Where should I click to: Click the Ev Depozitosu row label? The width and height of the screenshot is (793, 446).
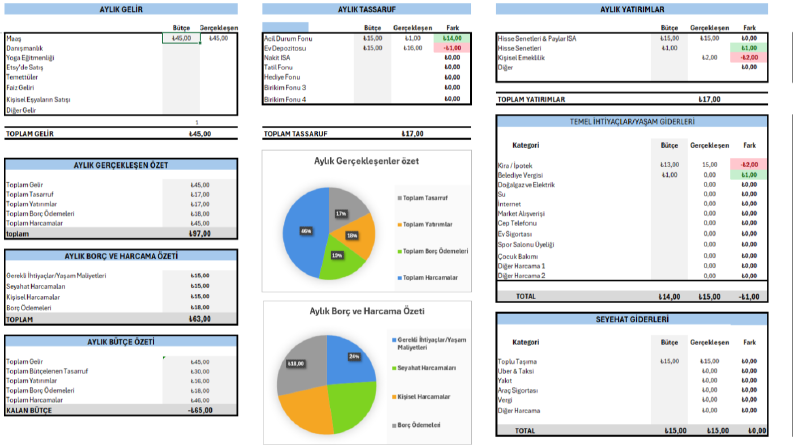(285, 49)
